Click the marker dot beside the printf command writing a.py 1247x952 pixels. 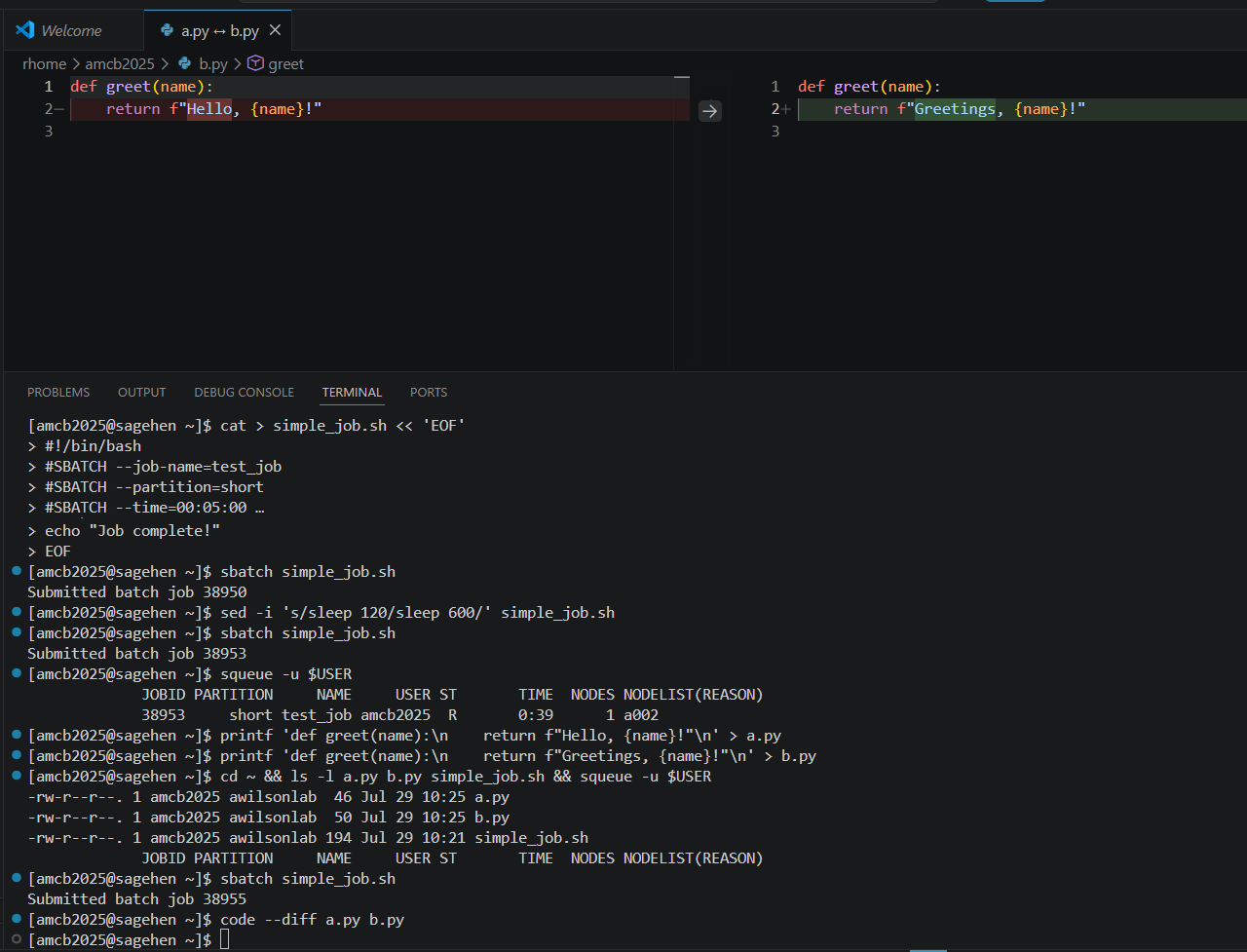click(x=17, y=736)
